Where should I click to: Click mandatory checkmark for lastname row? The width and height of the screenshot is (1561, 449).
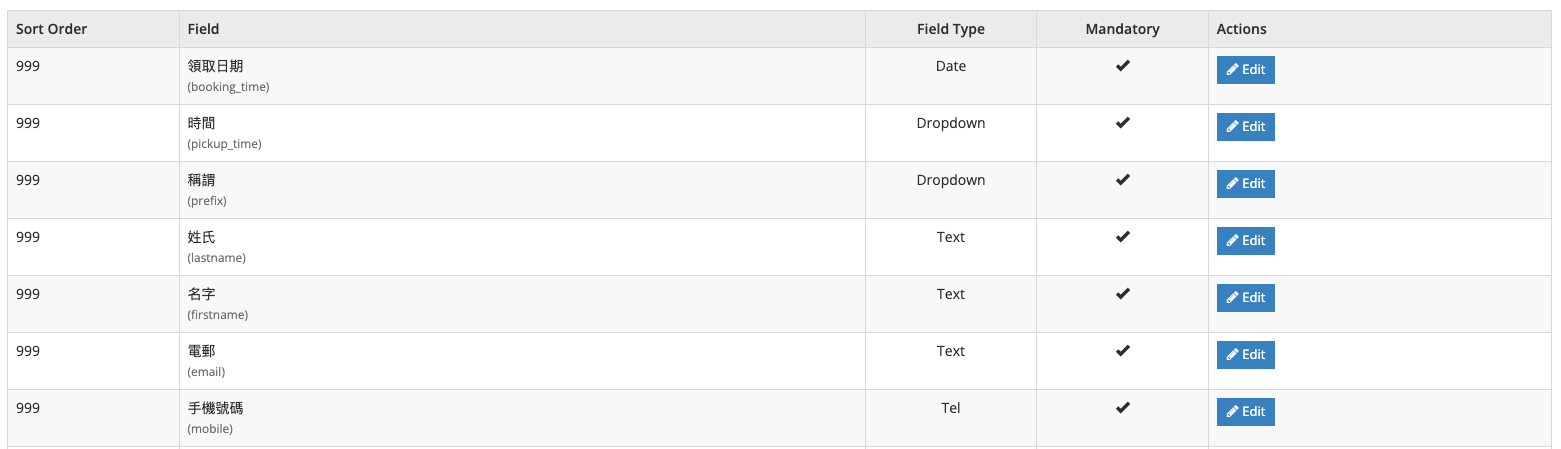tap(1123, 237)
